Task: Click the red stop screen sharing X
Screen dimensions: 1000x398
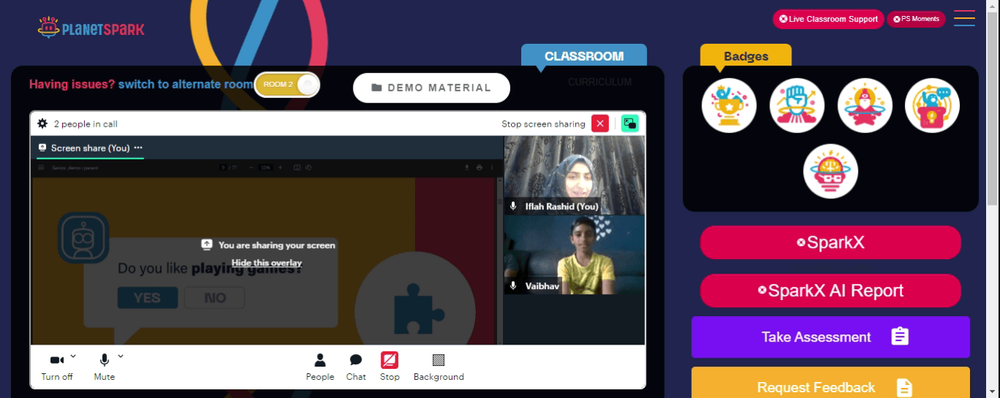Action: pyautogui.click(x=600, y=123)
